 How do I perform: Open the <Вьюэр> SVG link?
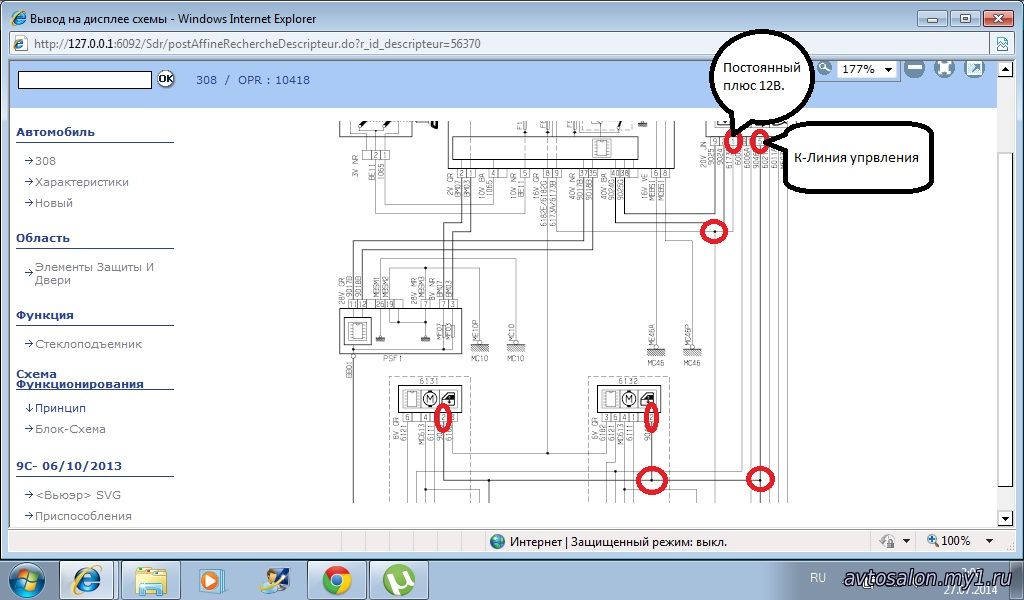(78, 495)
